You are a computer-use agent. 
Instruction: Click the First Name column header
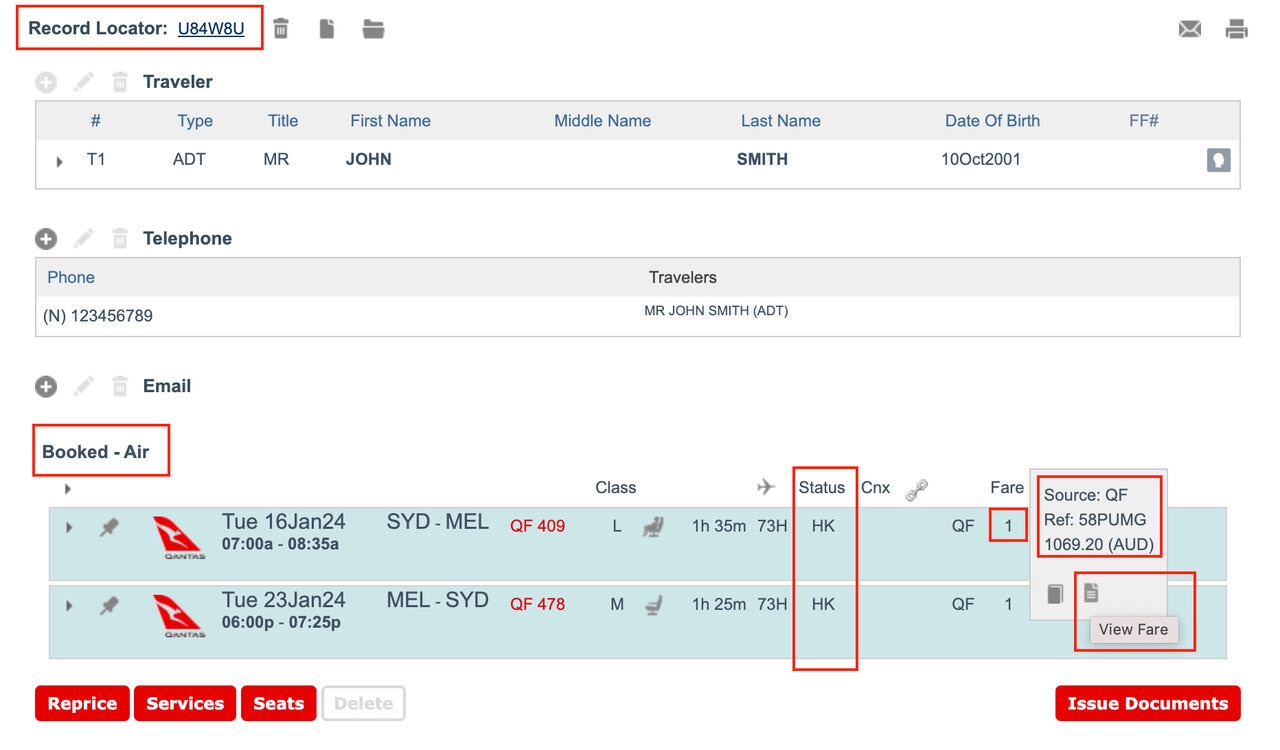coord(390,121)
